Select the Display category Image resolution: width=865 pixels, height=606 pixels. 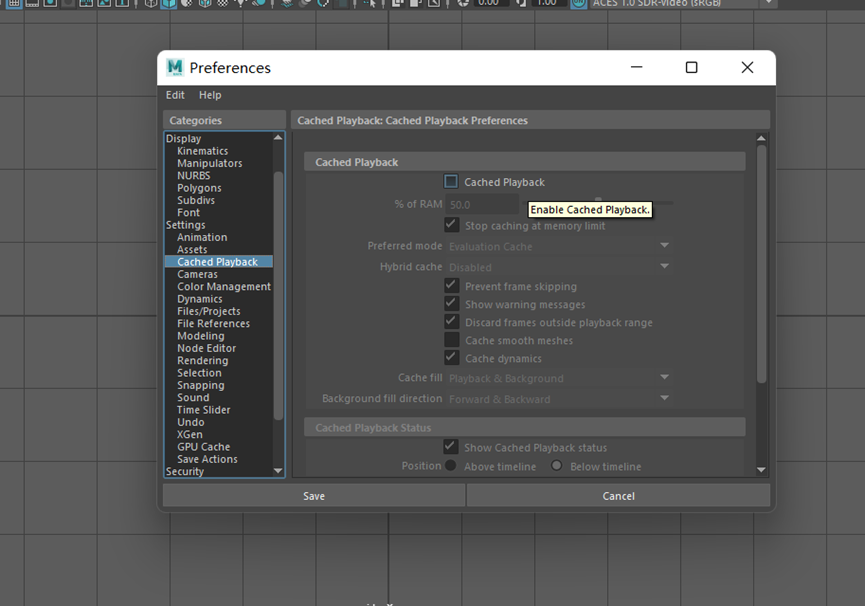pyautogui.click(x=184, y=138)
